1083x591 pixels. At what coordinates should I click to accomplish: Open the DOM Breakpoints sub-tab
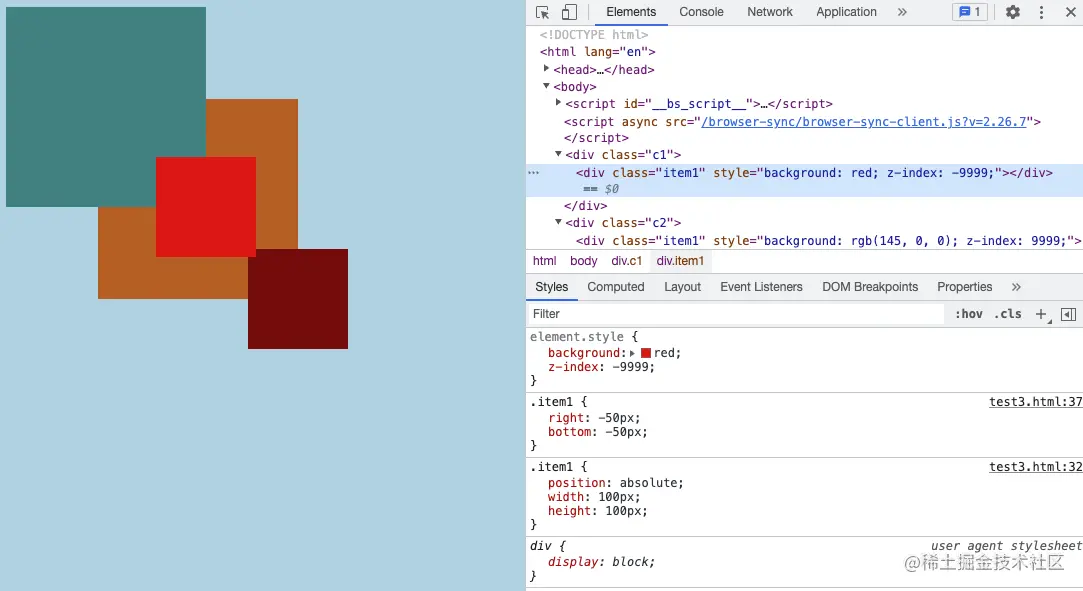click(x=870, y=287)
